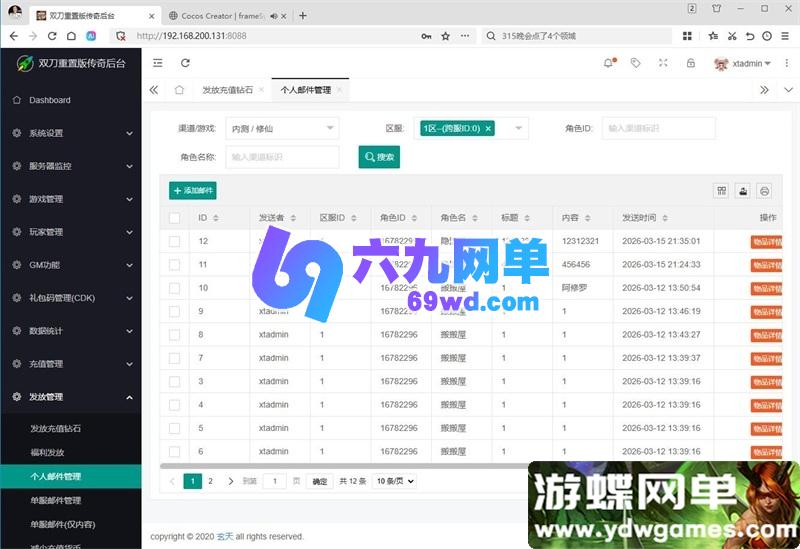
Task: Expand the GM功能 sidebar menu
Action: pos(71,265)
